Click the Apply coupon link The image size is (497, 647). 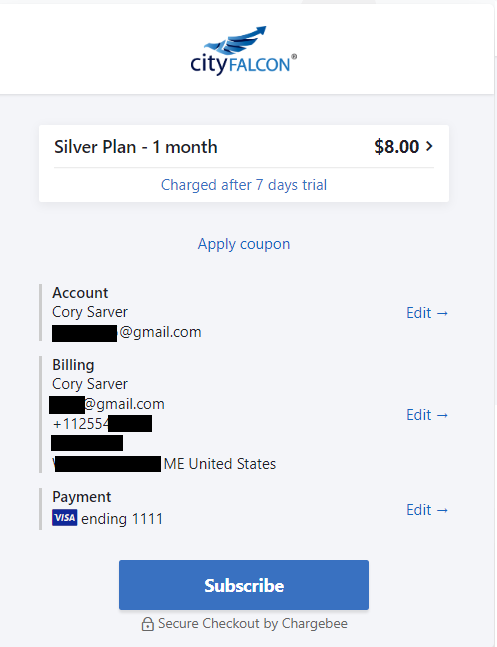pyautogui.click(x=244, y=244)
